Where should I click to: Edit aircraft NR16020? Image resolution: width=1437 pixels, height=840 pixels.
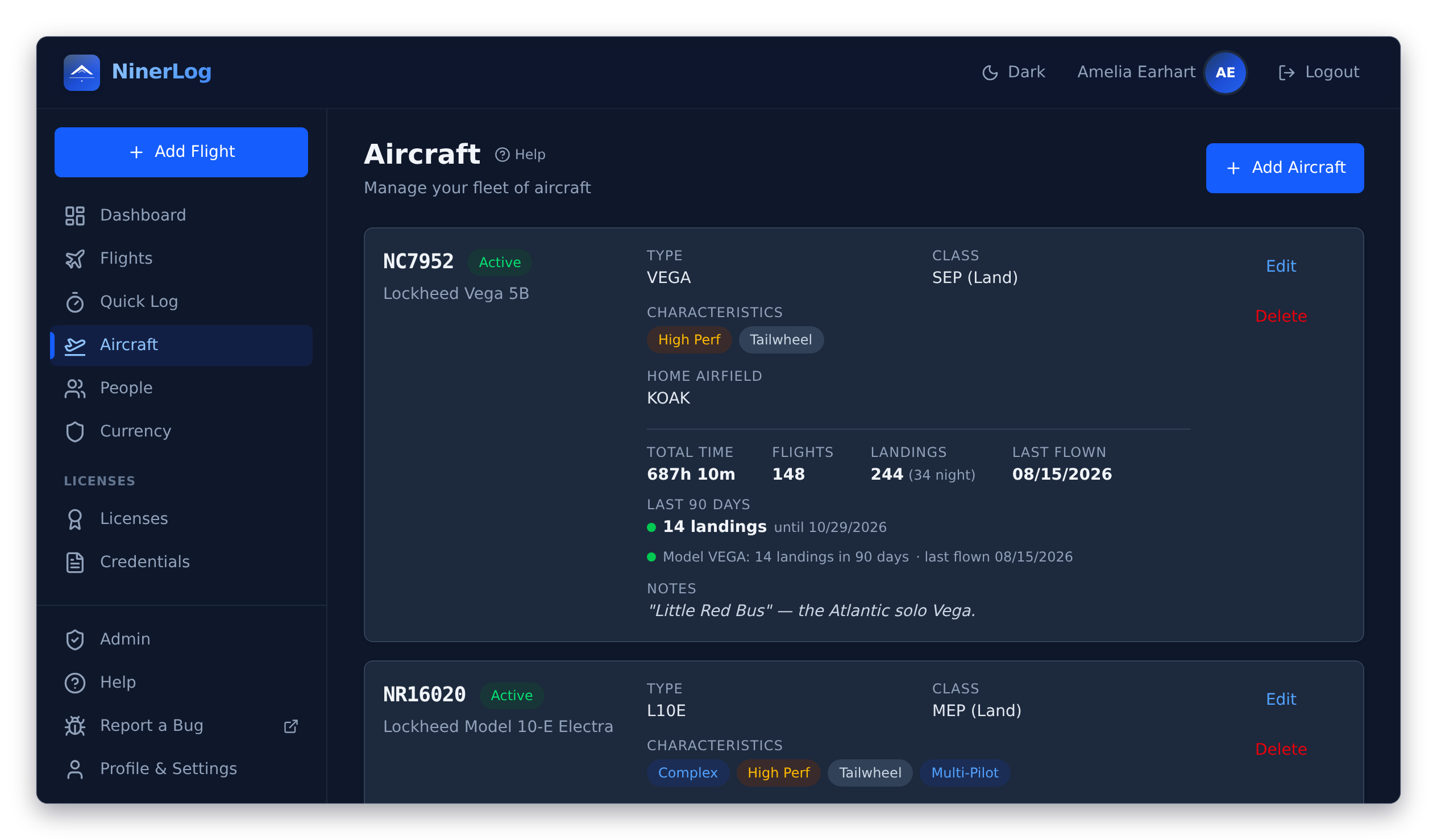(x=1280, y=700)
